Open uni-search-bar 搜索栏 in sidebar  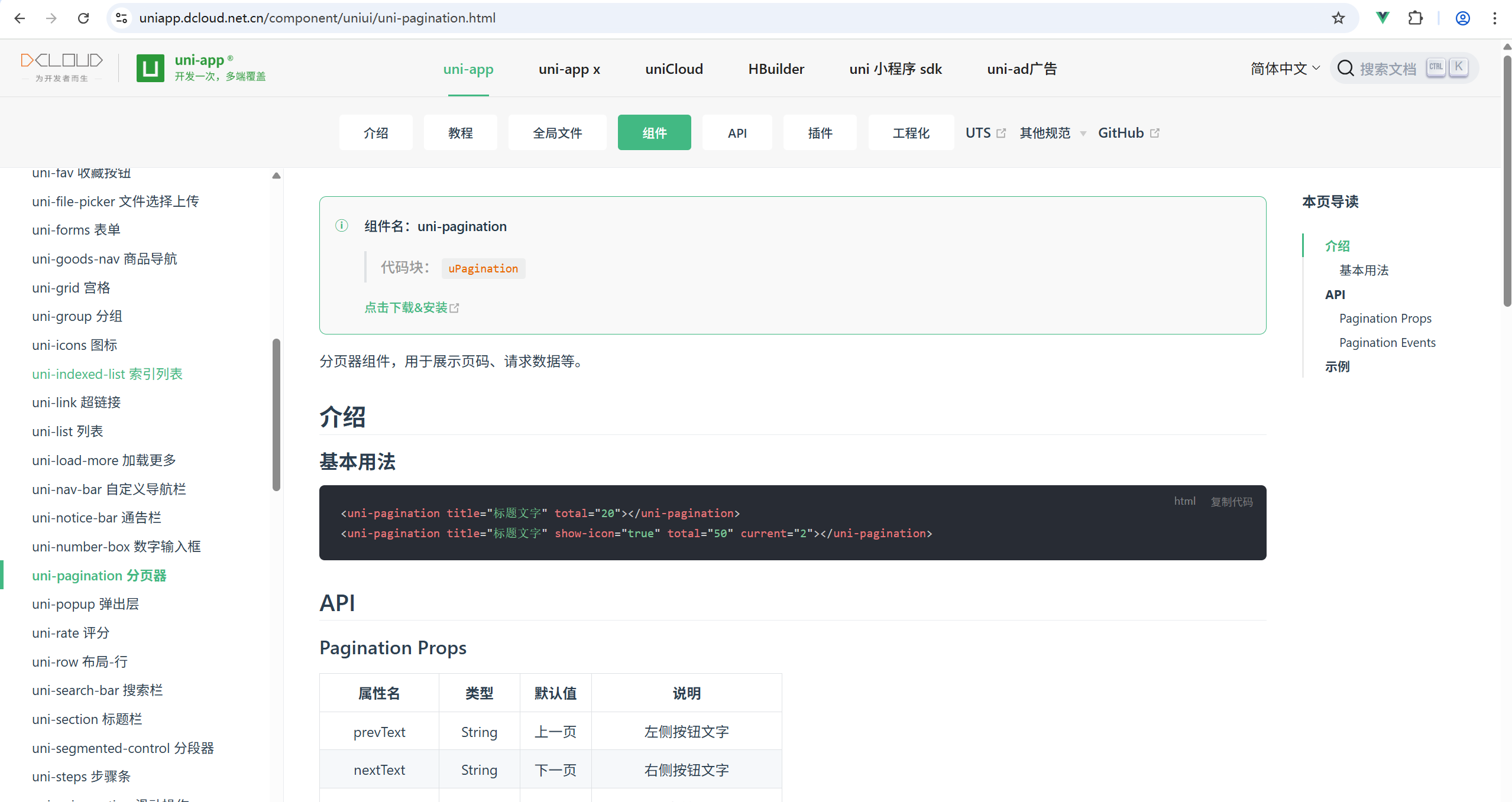tap(98, 690)
